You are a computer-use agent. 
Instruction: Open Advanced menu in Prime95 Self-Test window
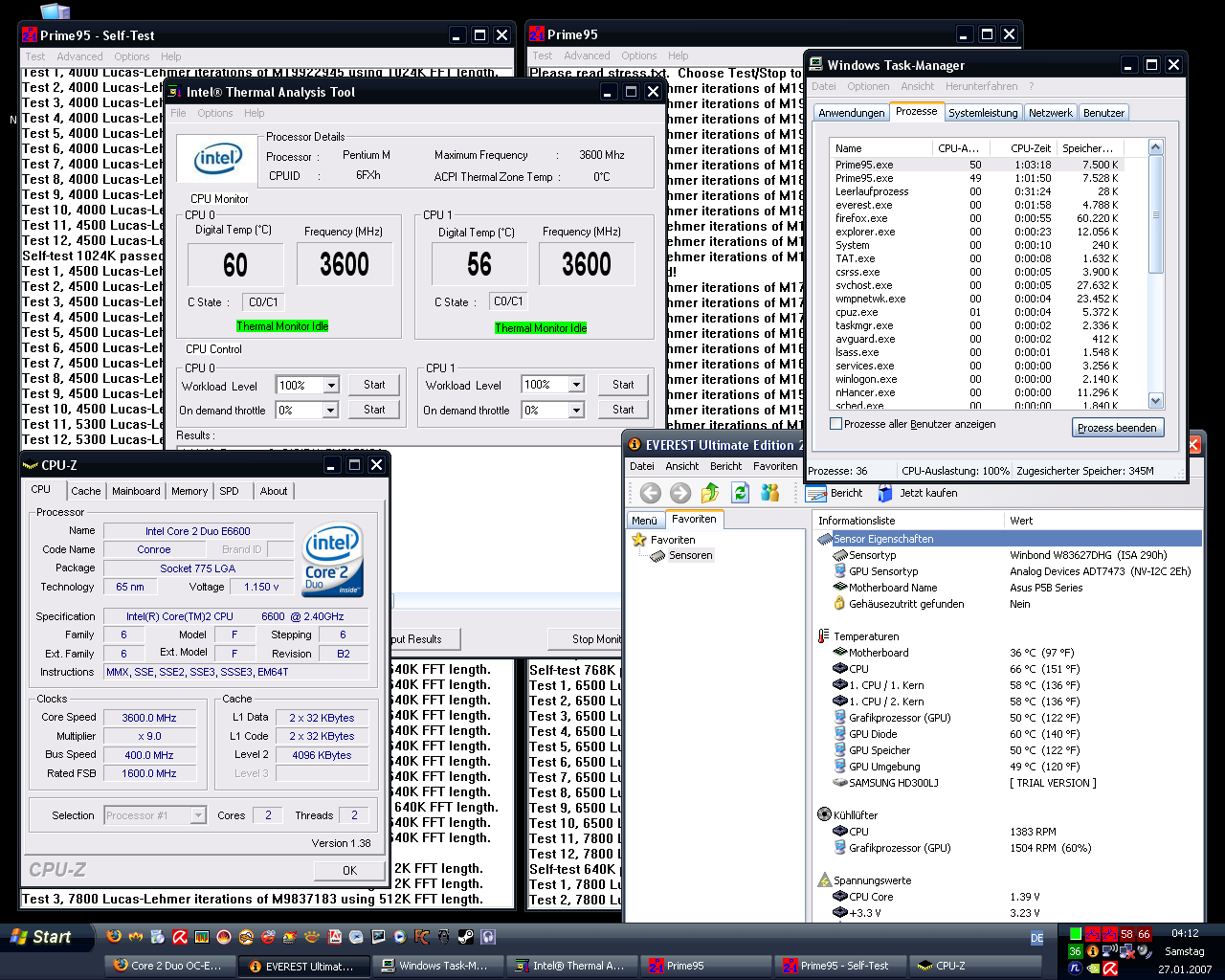(79, 56)
